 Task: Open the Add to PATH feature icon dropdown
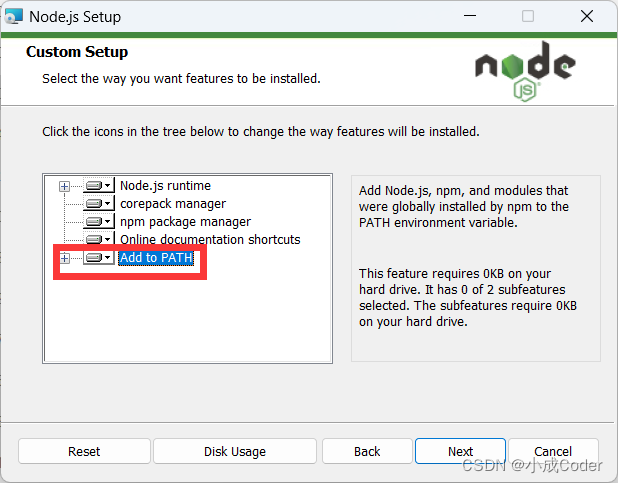tap(98, 258)
